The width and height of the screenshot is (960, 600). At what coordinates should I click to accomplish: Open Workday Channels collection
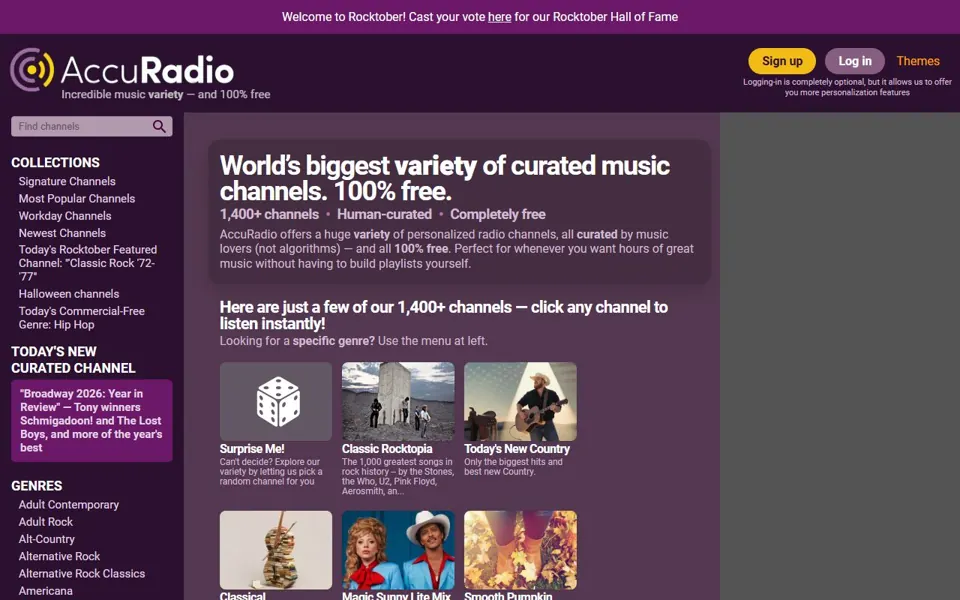65,216
